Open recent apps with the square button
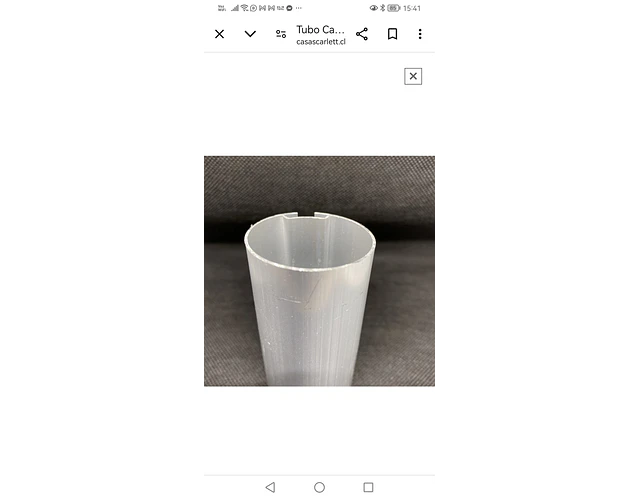The width and height of the screenshot is (640, 500). coord(368,487)
